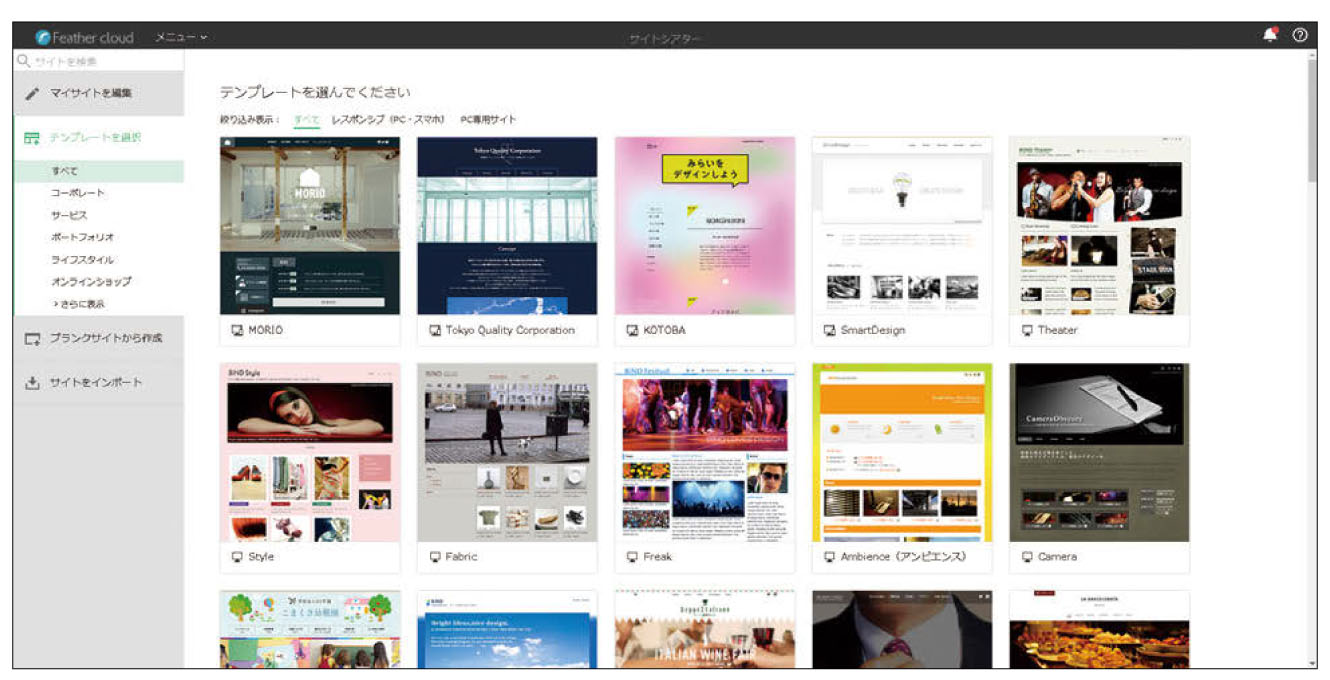This screenshot has width=1330, height=680.
Task: Open the help question mark icon
Action: click(x=1299, y=35)
